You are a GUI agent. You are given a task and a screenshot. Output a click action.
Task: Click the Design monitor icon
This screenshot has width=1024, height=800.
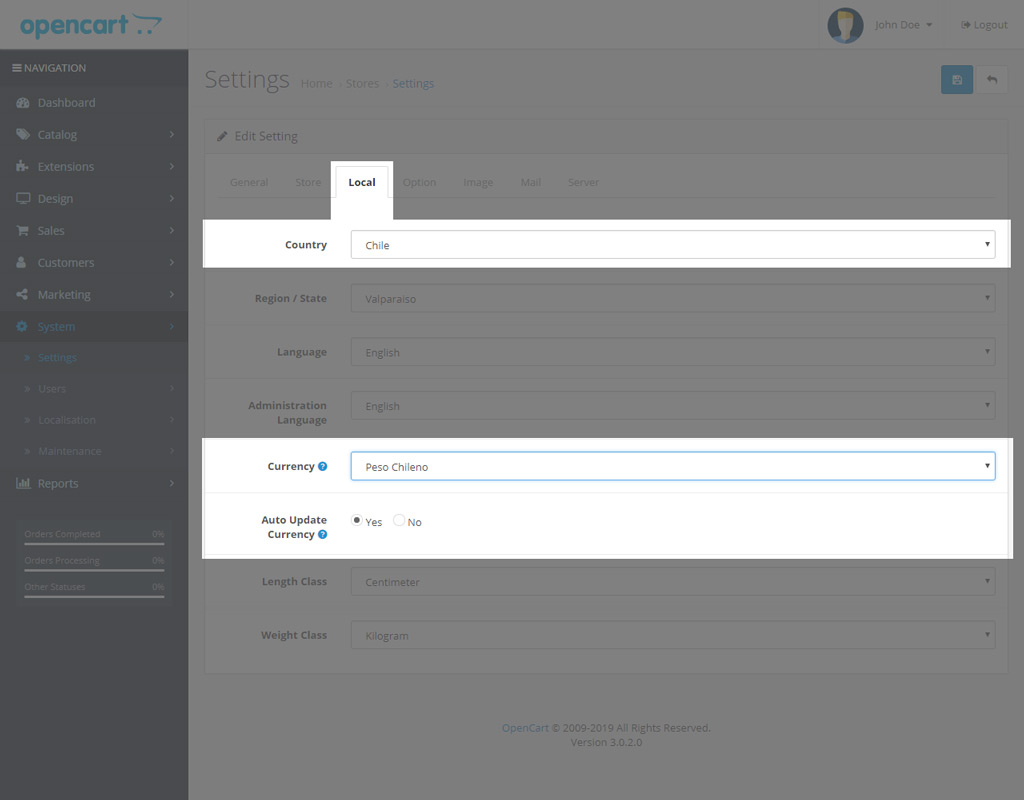[x=23, y=198]
